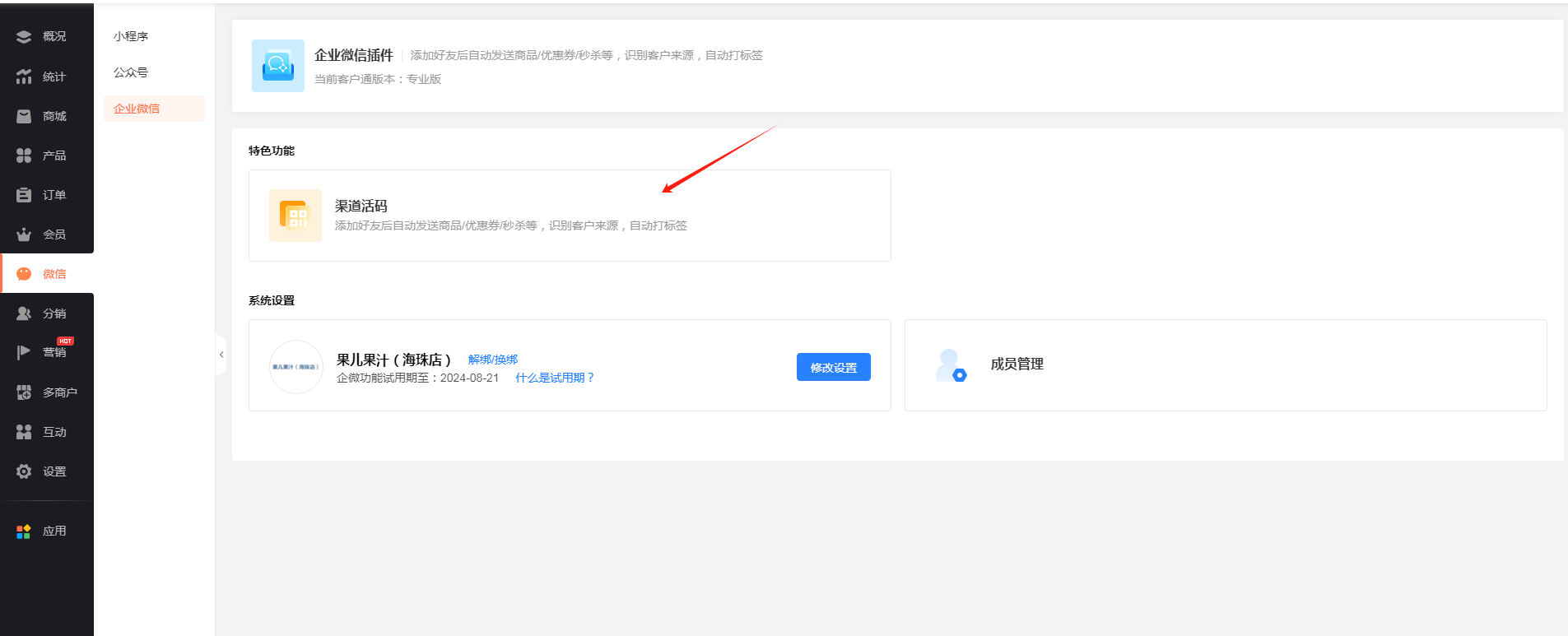
Task: Click the 渠道活码 card description text
Action: tap(510, 225)
